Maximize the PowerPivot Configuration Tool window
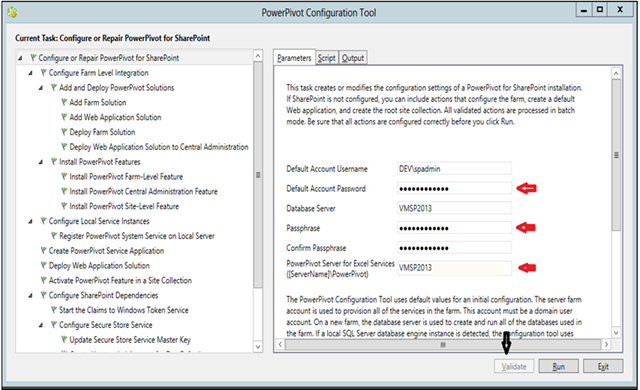 click(600, 10)
